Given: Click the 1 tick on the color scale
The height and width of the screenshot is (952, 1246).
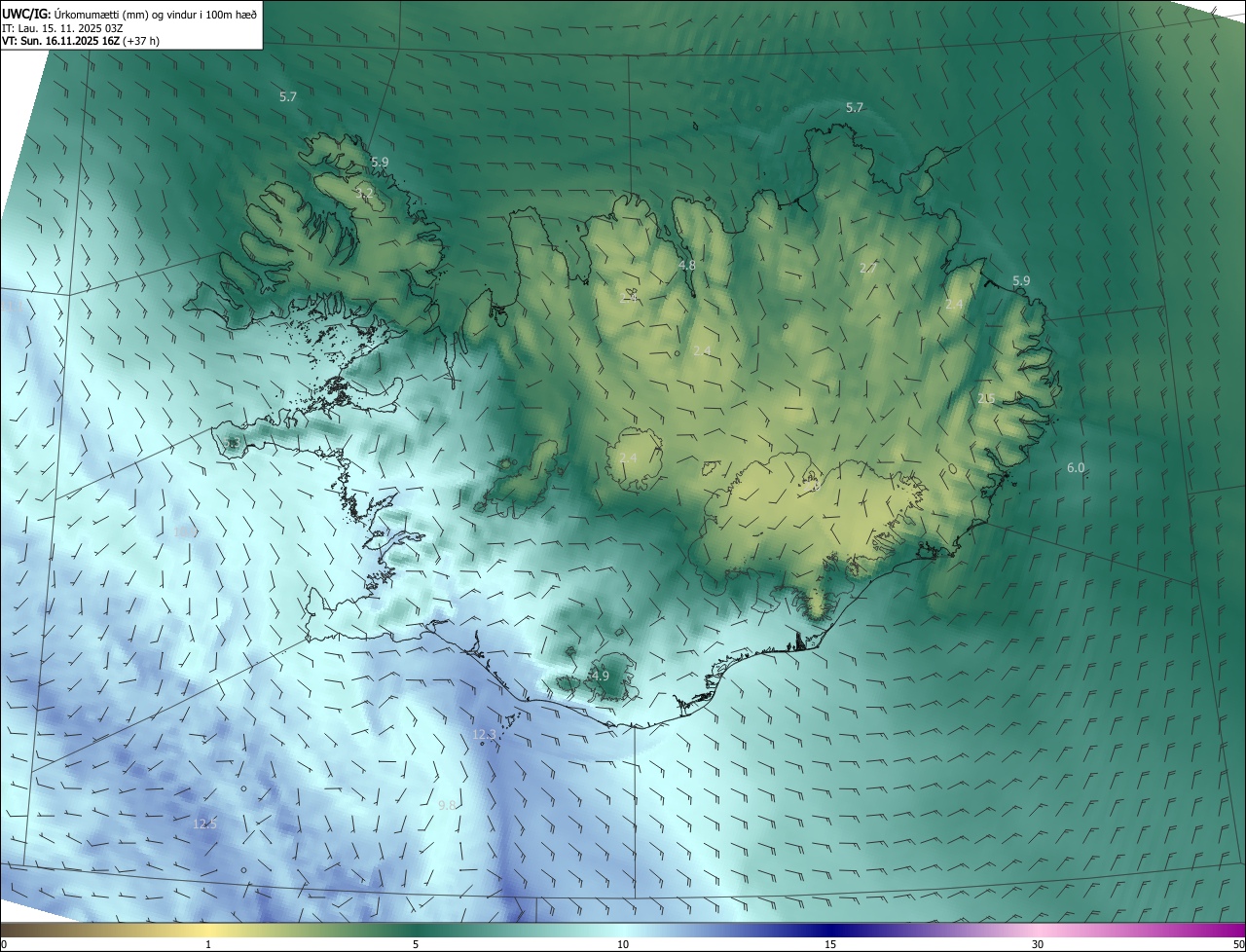Looking at the screenshot, I should pos(208,944).
